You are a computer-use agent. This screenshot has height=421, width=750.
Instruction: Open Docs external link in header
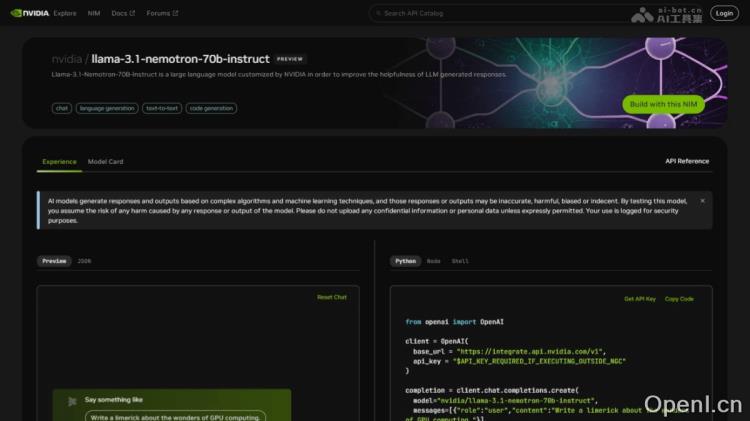[x=122, y=13]
